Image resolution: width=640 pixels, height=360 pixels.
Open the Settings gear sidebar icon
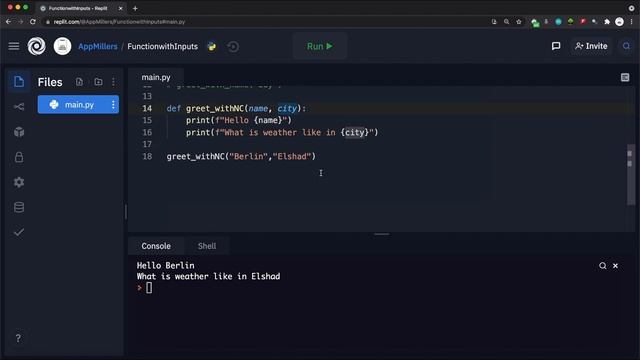click(19, 182)
